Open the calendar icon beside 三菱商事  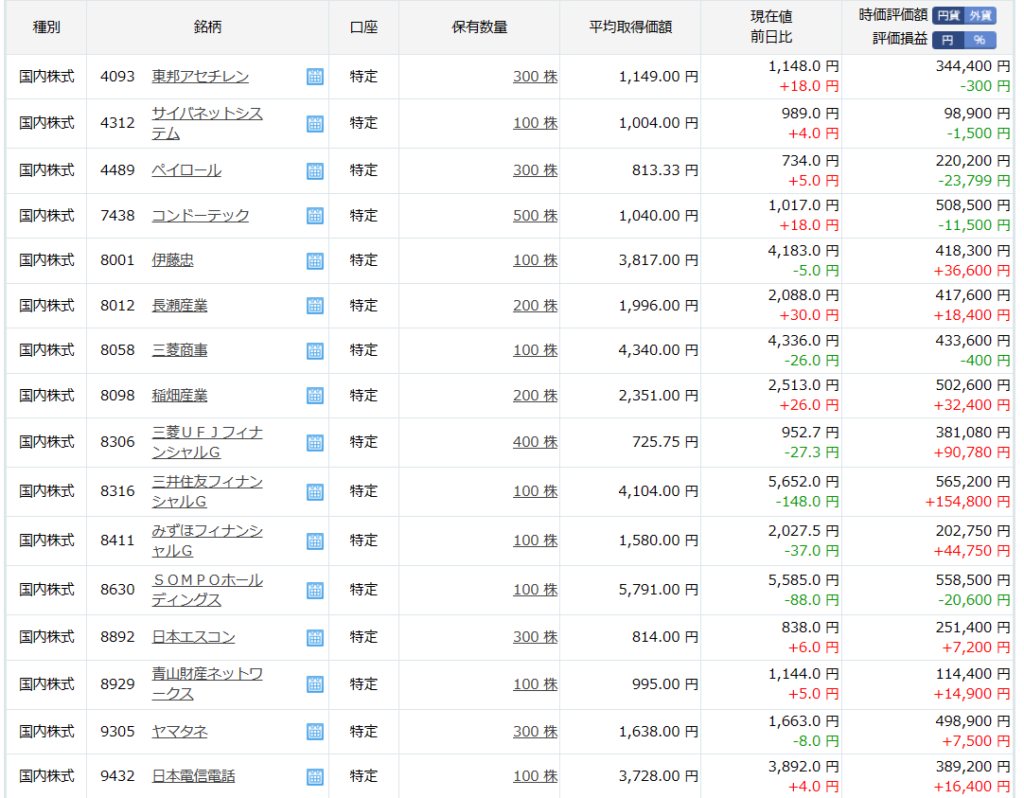315,351
